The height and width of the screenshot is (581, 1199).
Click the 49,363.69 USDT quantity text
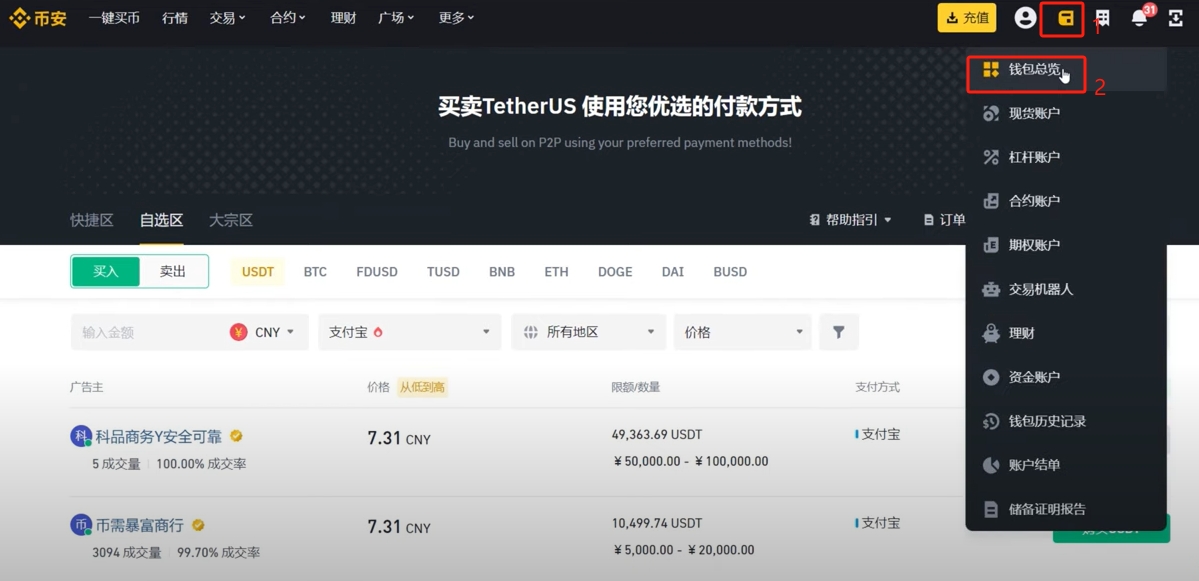[657, 434]
